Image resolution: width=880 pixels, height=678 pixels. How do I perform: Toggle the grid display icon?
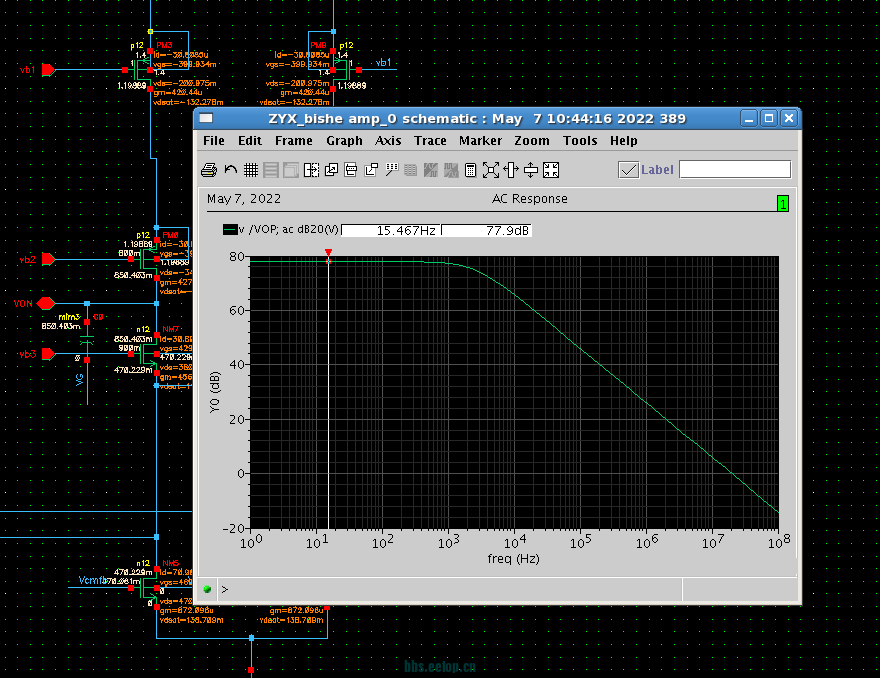pyautogui.click(x=251, y=170)
